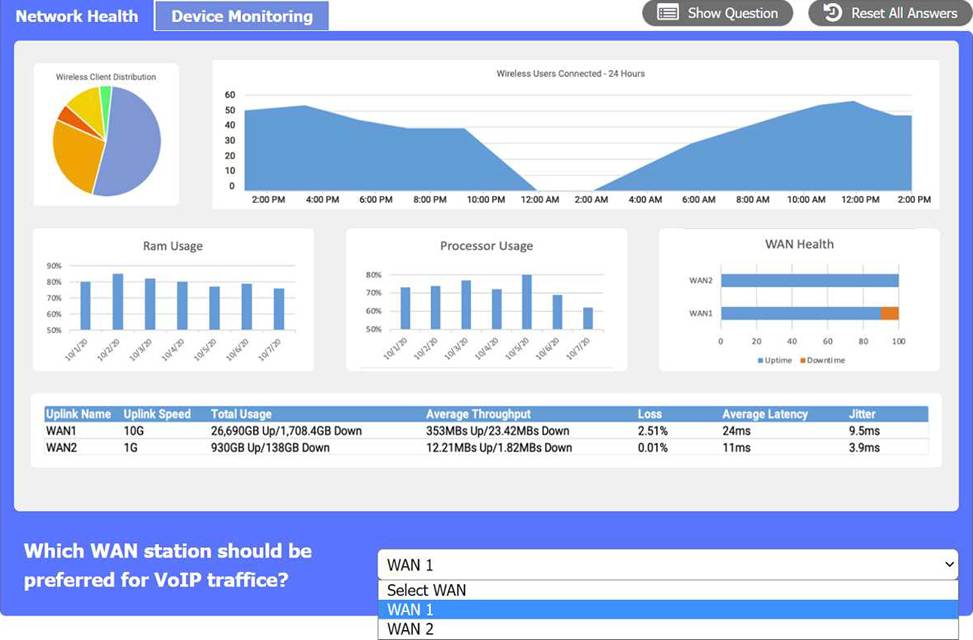Open the Network Health tab

(77, 16)
